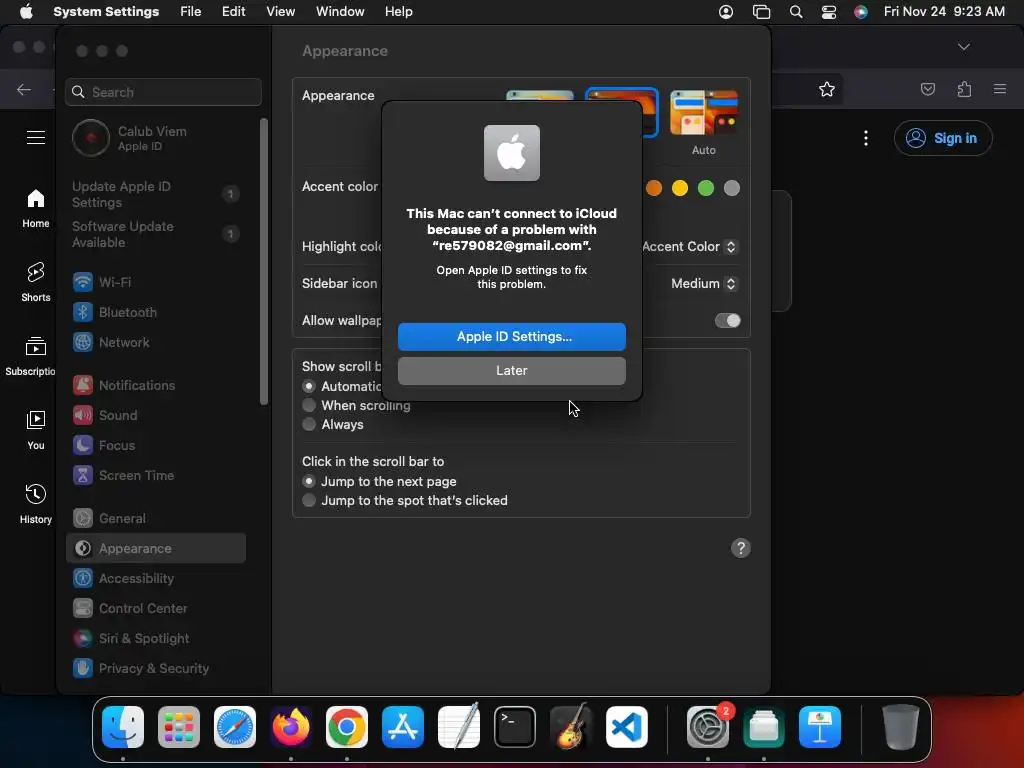The width and height of the screenshot is (1024, 768).
Task: Open YouTube History in browser sidebar
Action: pyautogui.click(x=35, y=504)
